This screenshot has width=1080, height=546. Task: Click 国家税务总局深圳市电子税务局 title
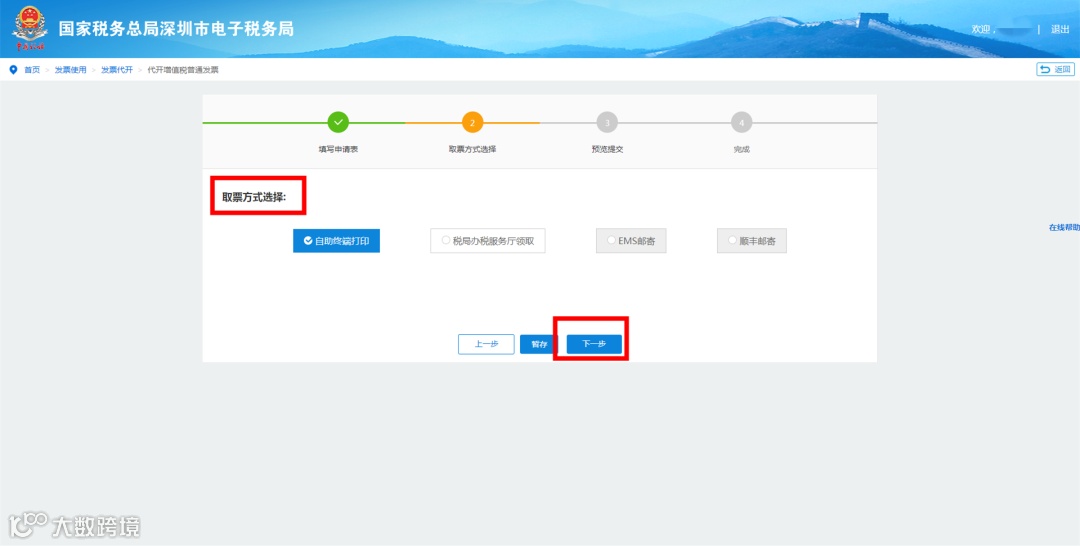tap(176, 29)
